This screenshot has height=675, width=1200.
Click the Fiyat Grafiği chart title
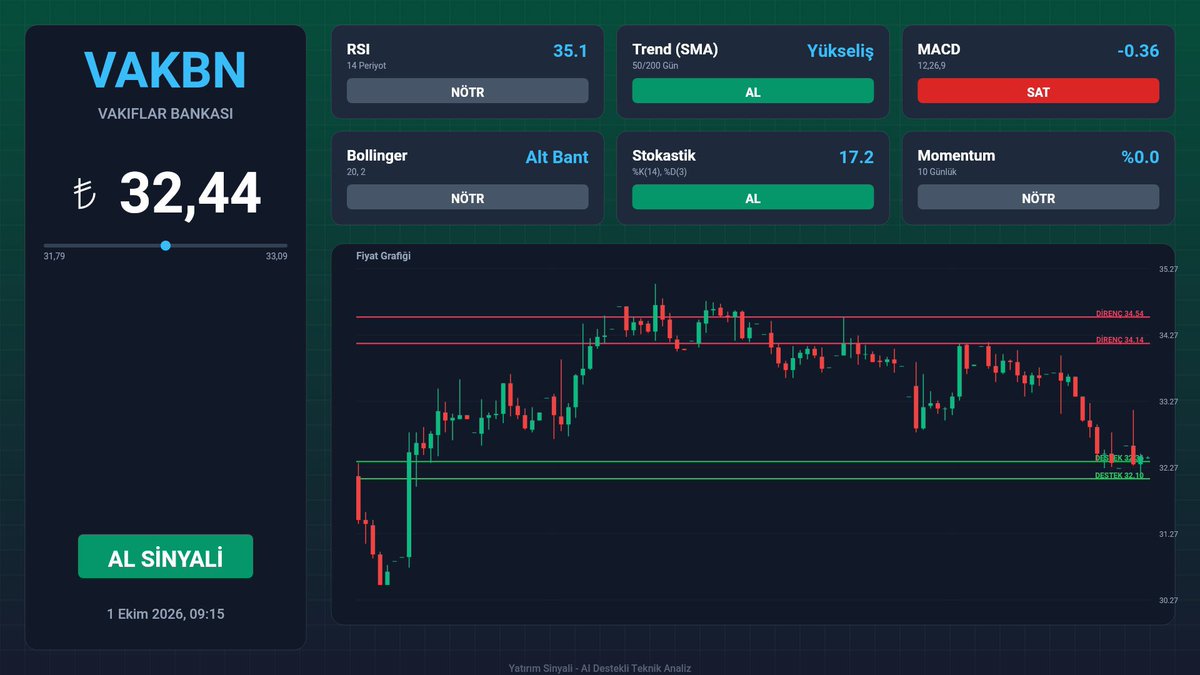click(383, 256)
